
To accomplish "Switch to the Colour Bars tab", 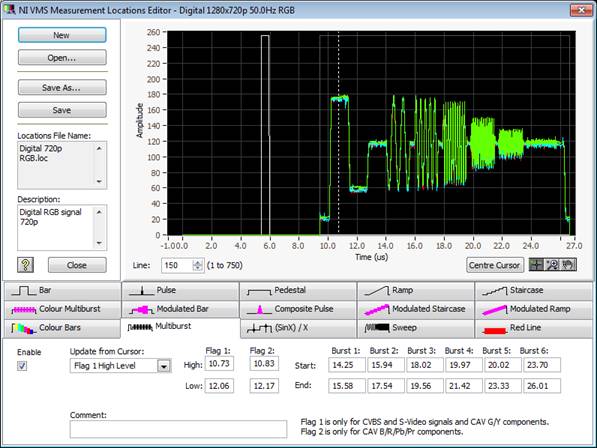I will (62, 328).
